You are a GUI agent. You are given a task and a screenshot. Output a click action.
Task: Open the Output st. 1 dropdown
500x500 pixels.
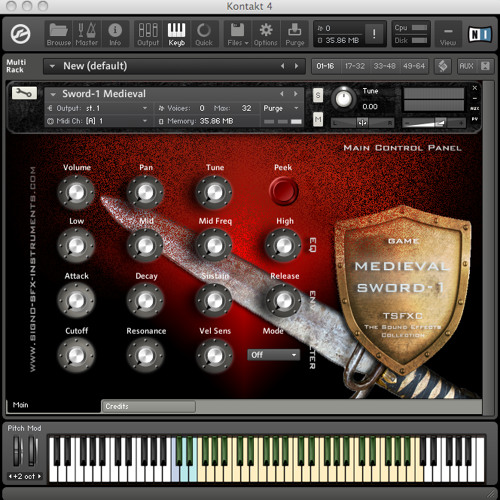coord(98,108)
